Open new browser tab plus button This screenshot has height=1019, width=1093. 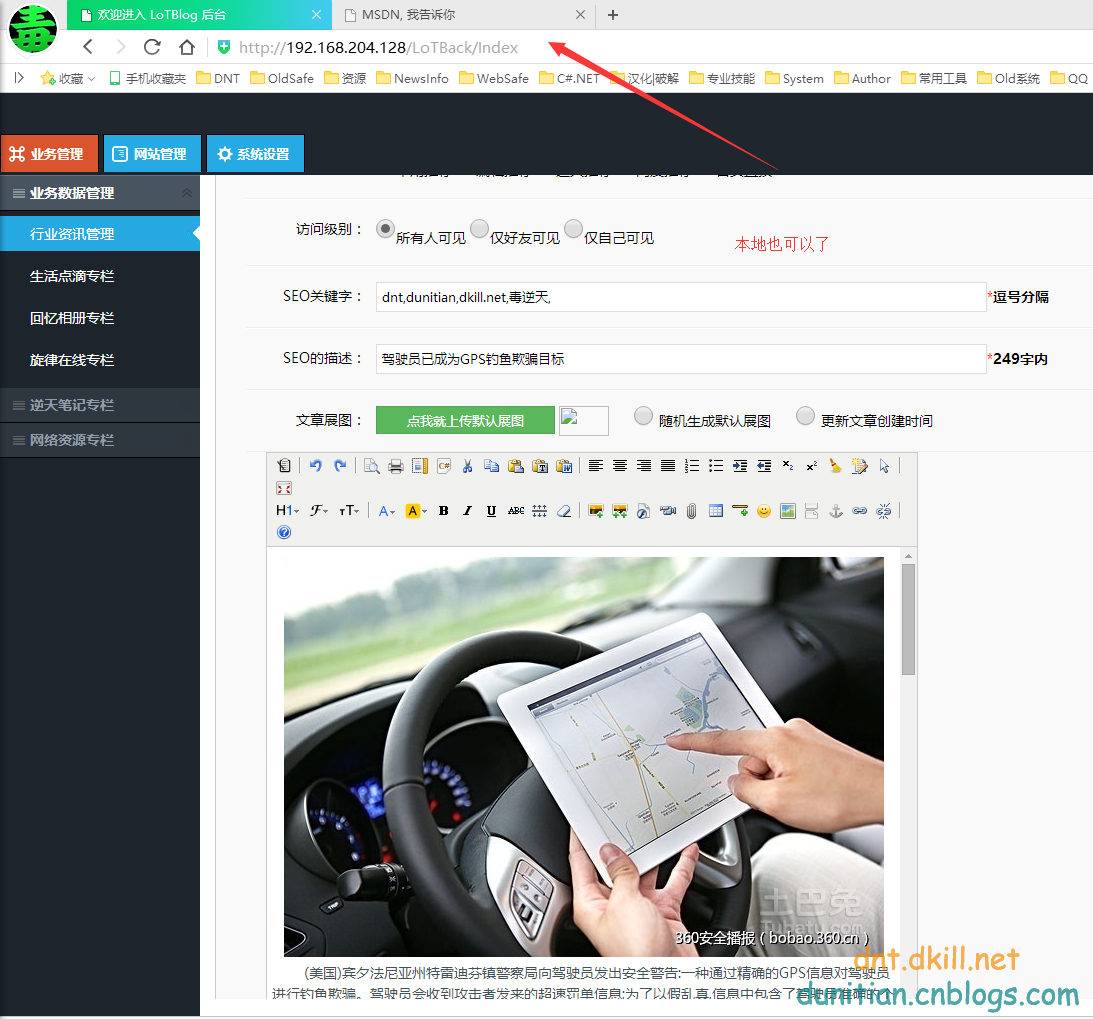613,15
